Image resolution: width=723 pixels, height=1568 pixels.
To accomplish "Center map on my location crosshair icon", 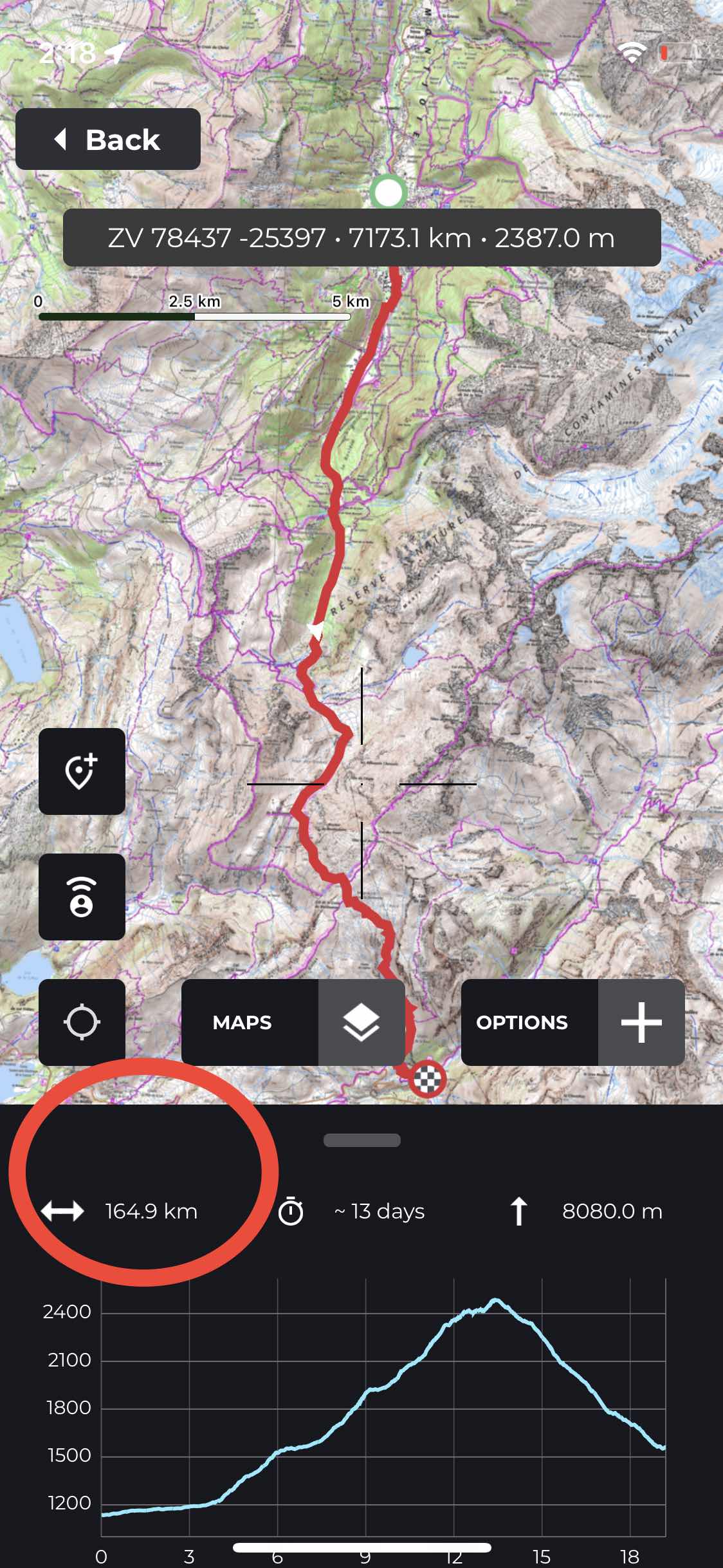I will pyautogui.click(x=82, y=1022).
